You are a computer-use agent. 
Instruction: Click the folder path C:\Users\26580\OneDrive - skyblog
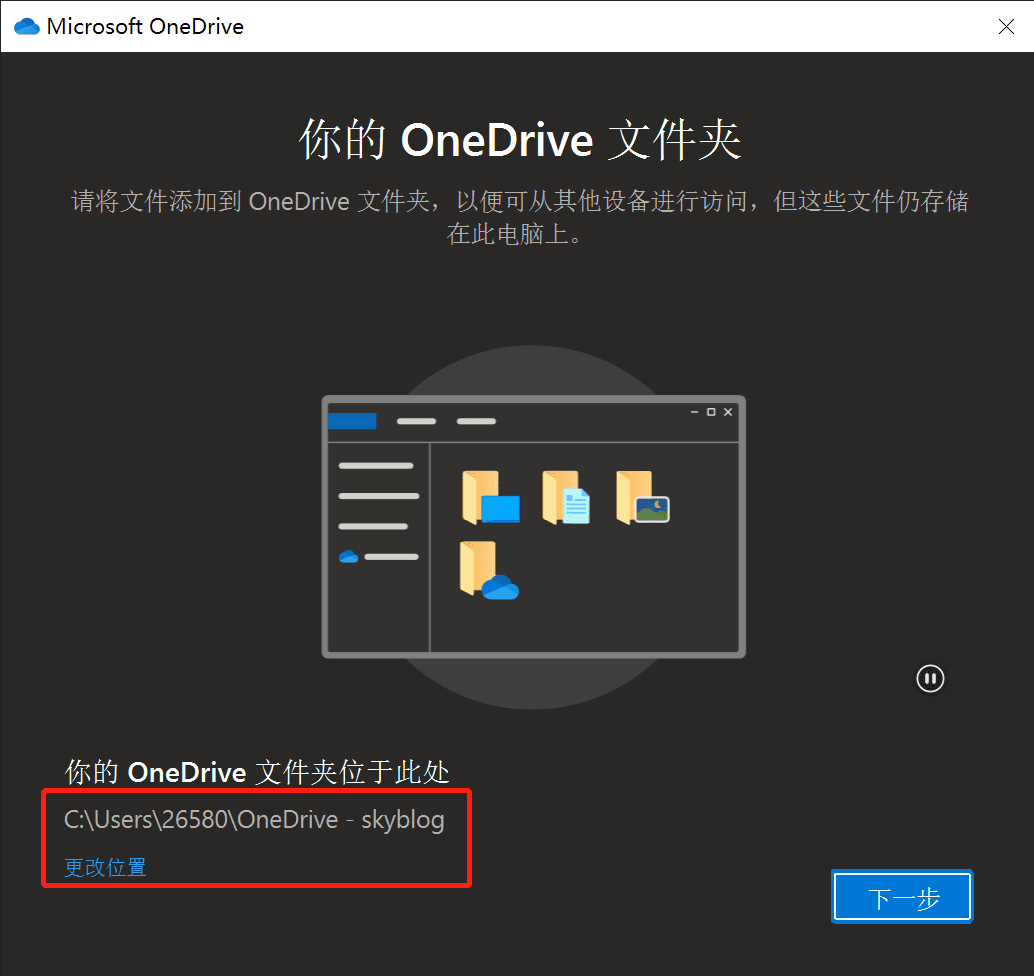[x=254, y=820]
